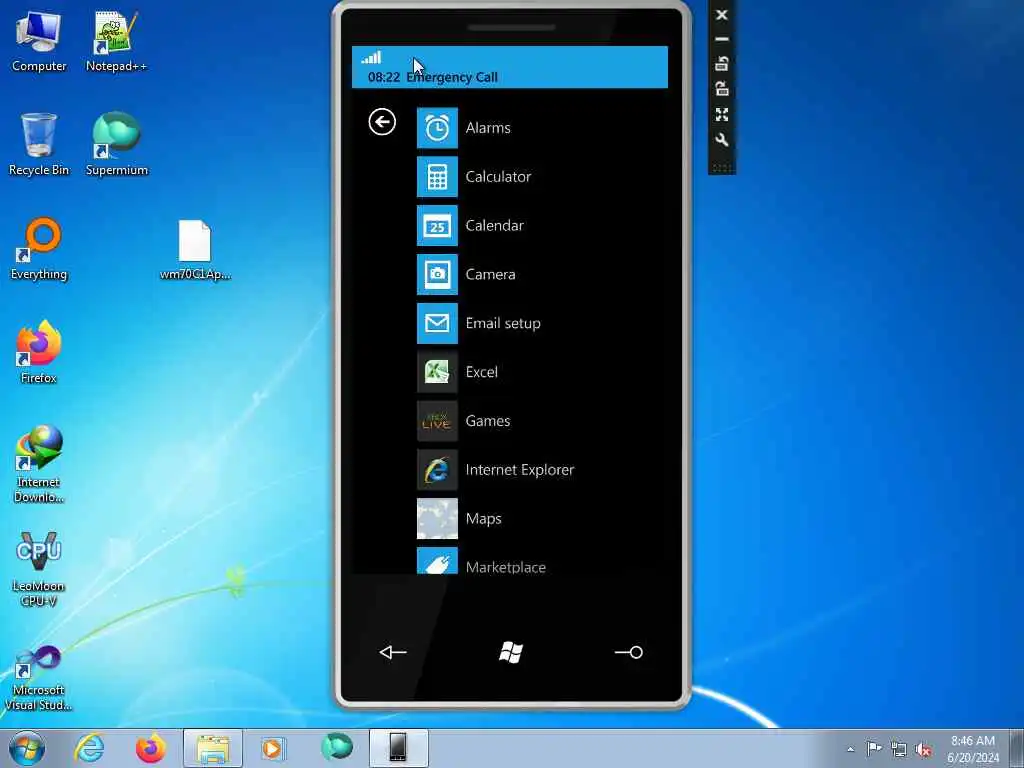Viewport: 1024px width, 768px height.
Task: Click the emulator fit-to-screen icon
Action: tap(722, 114)
